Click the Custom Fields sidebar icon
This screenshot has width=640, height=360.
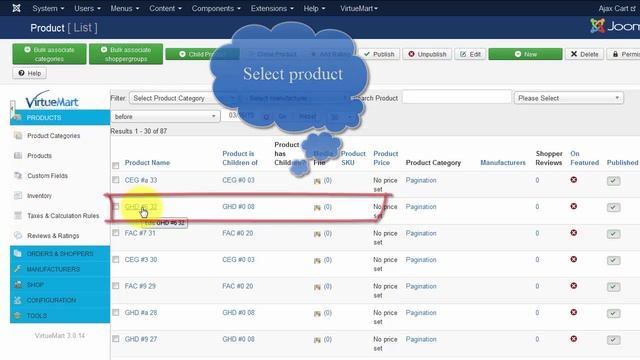[18, 176]
